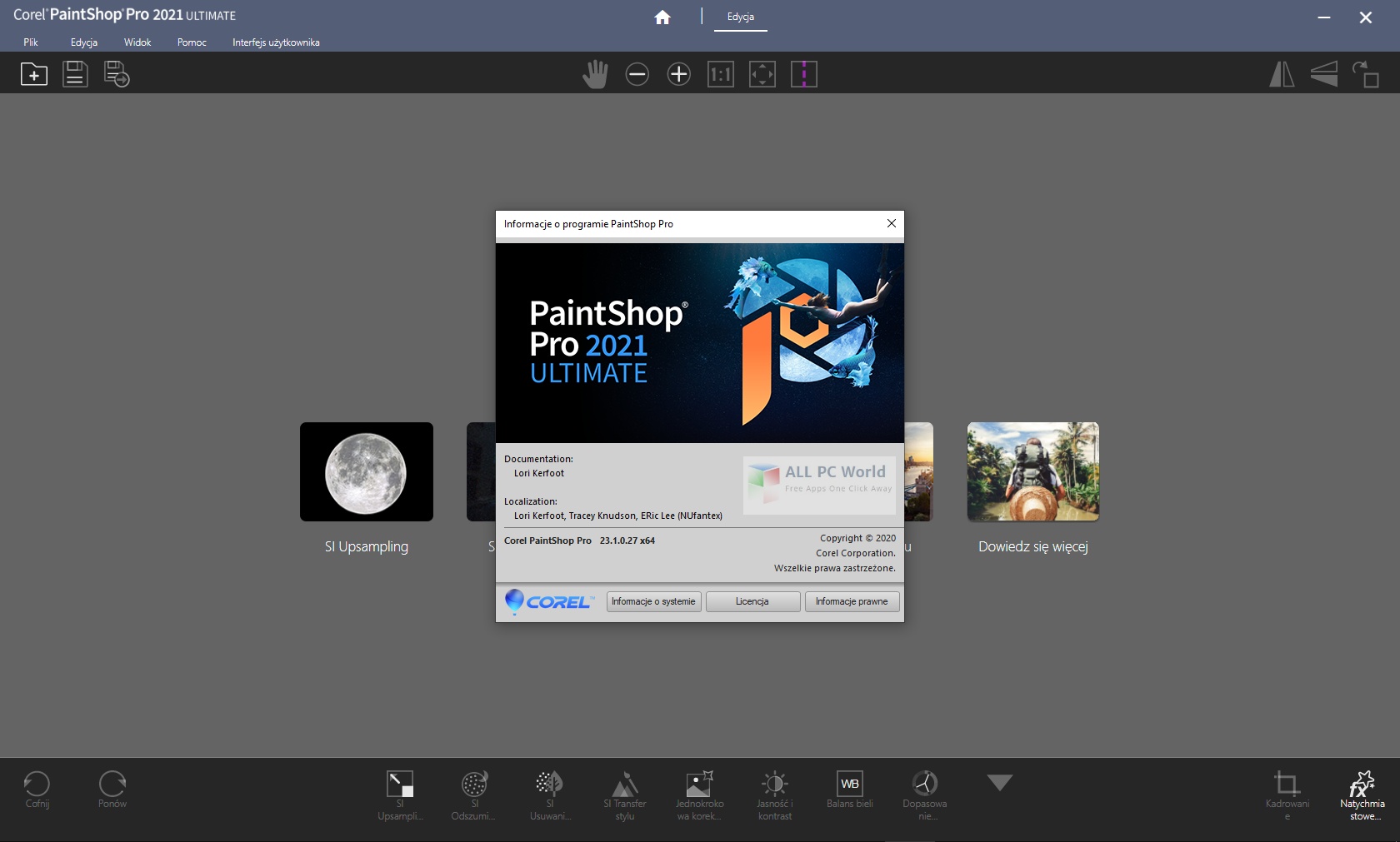Select the Kadrowanie crop tool
The image size is (1400, 842).
(x=1287, y=795)
